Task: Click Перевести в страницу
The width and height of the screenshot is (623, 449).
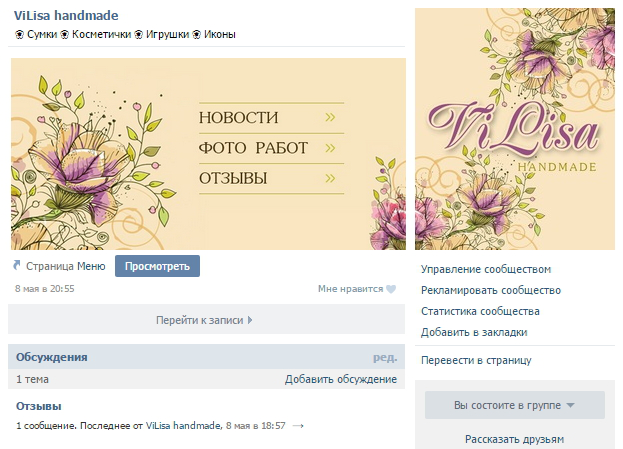Action: pos(476,360)
